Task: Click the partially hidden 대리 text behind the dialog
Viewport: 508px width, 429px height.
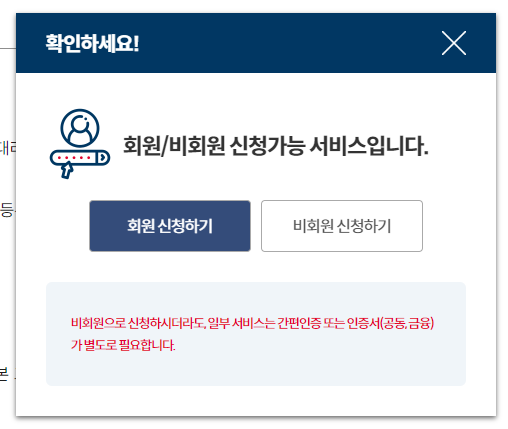Action: [8, 148]
